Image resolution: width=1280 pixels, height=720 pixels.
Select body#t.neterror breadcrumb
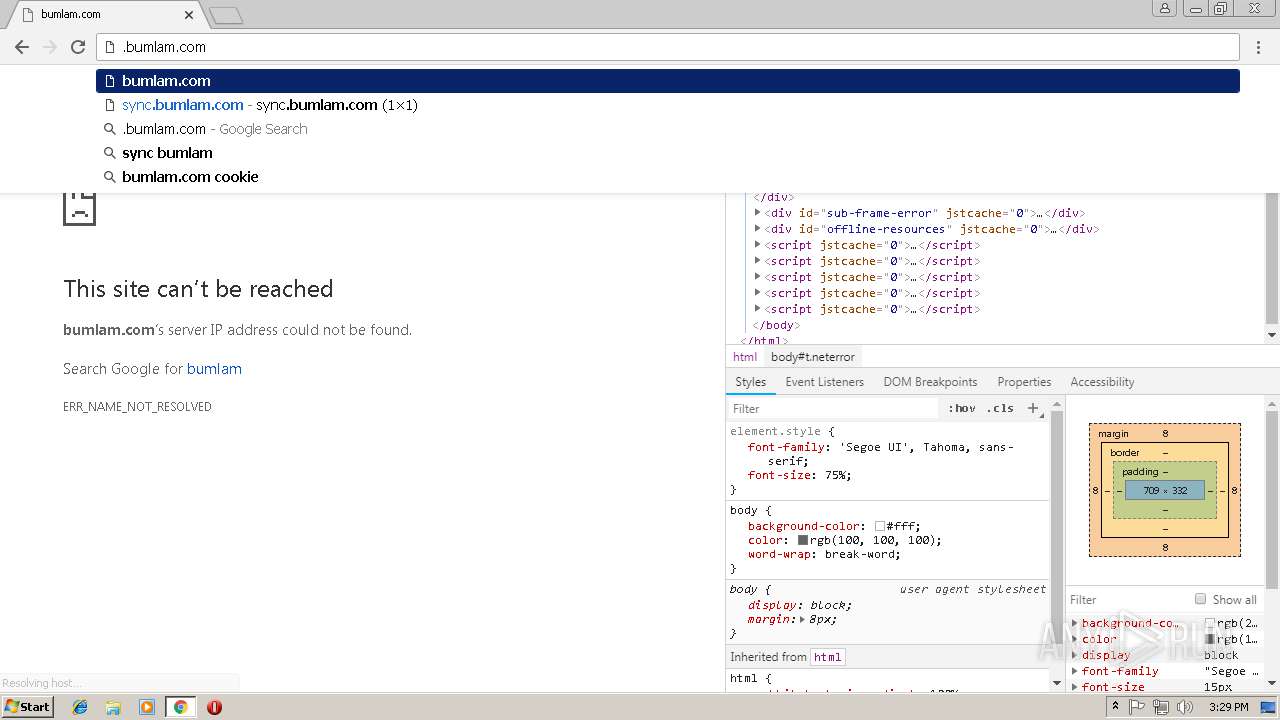(813, 357)
